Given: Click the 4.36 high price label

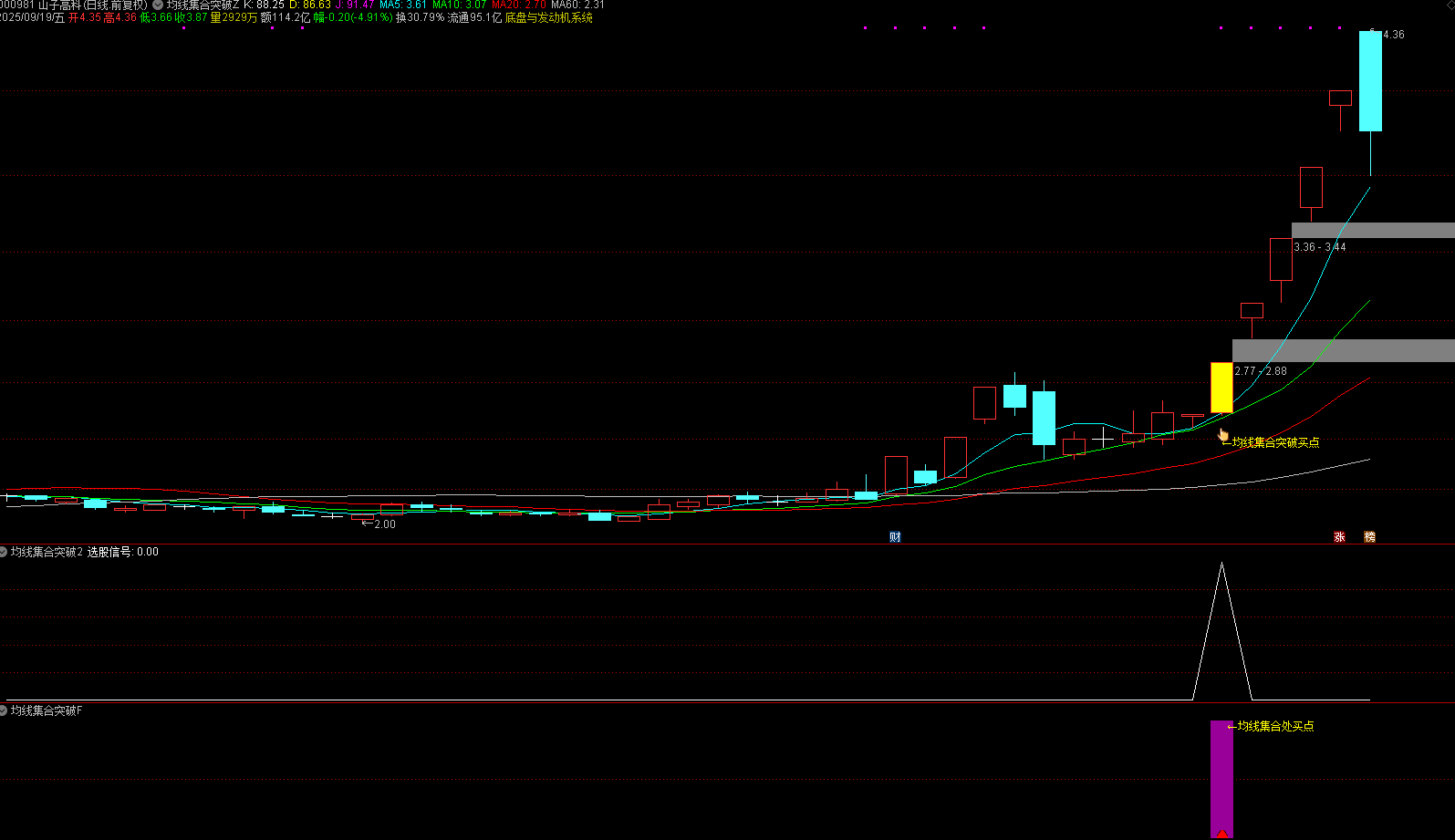Looking at the screenshot, I should coord(1393,35).
